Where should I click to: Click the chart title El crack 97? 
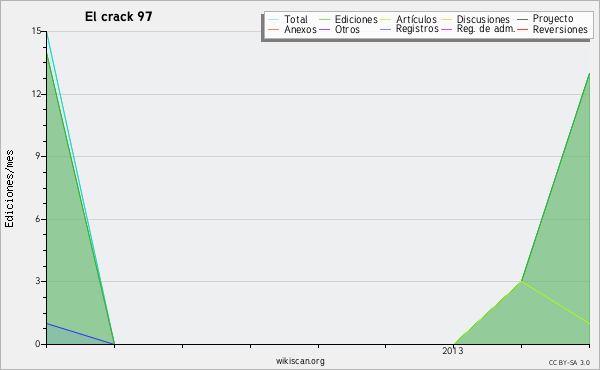coord(119,16)
